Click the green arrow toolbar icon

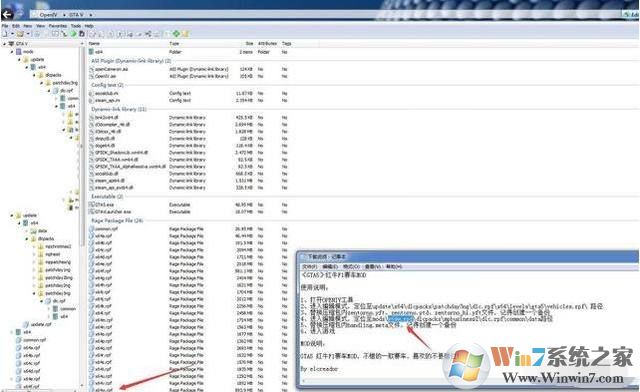tap(73, 34)
